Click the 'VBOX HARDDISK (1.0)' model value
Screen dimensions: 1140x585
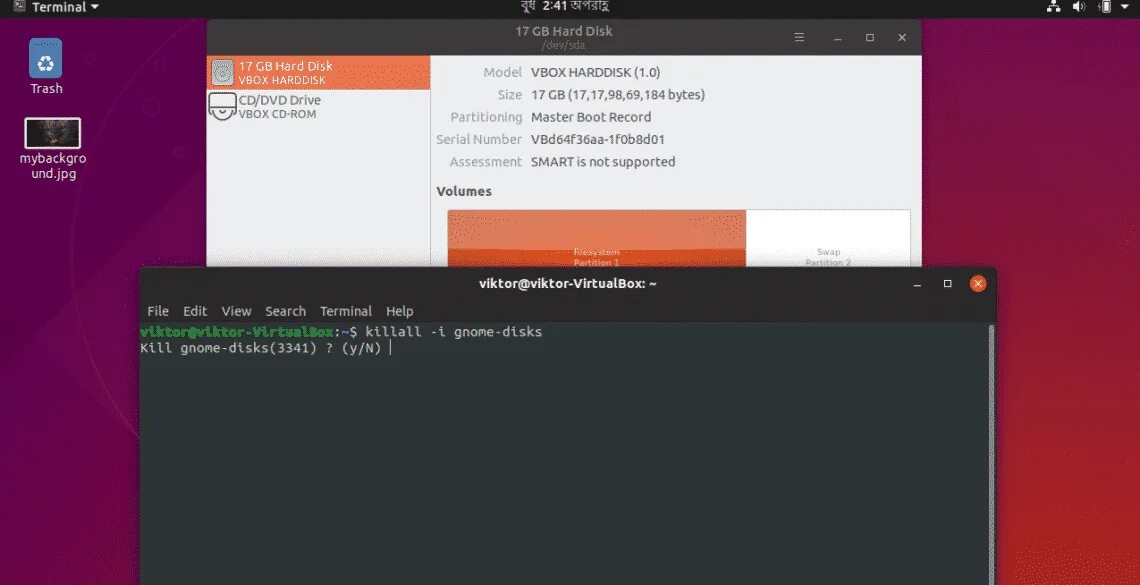(x=595, y=73)
